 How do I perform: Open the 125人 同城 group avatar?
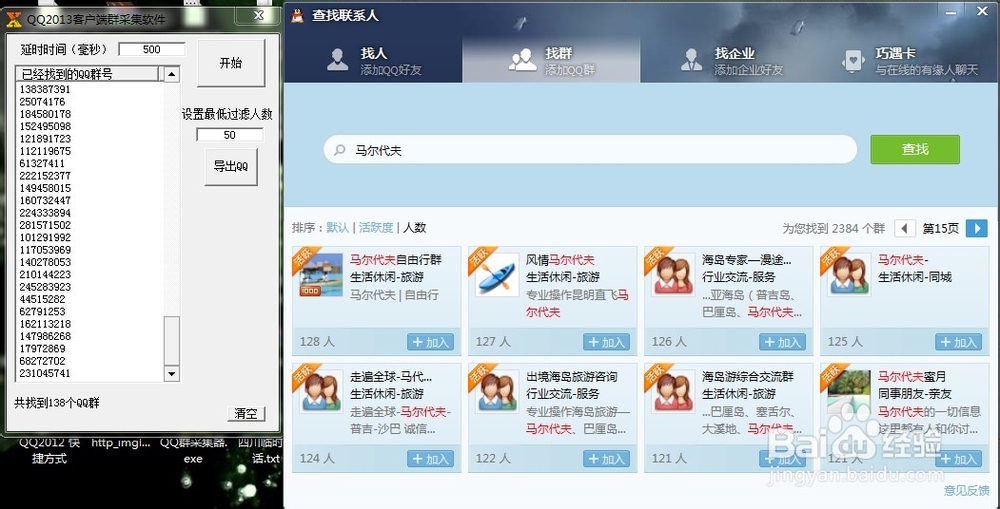click(x=849, y=275)
